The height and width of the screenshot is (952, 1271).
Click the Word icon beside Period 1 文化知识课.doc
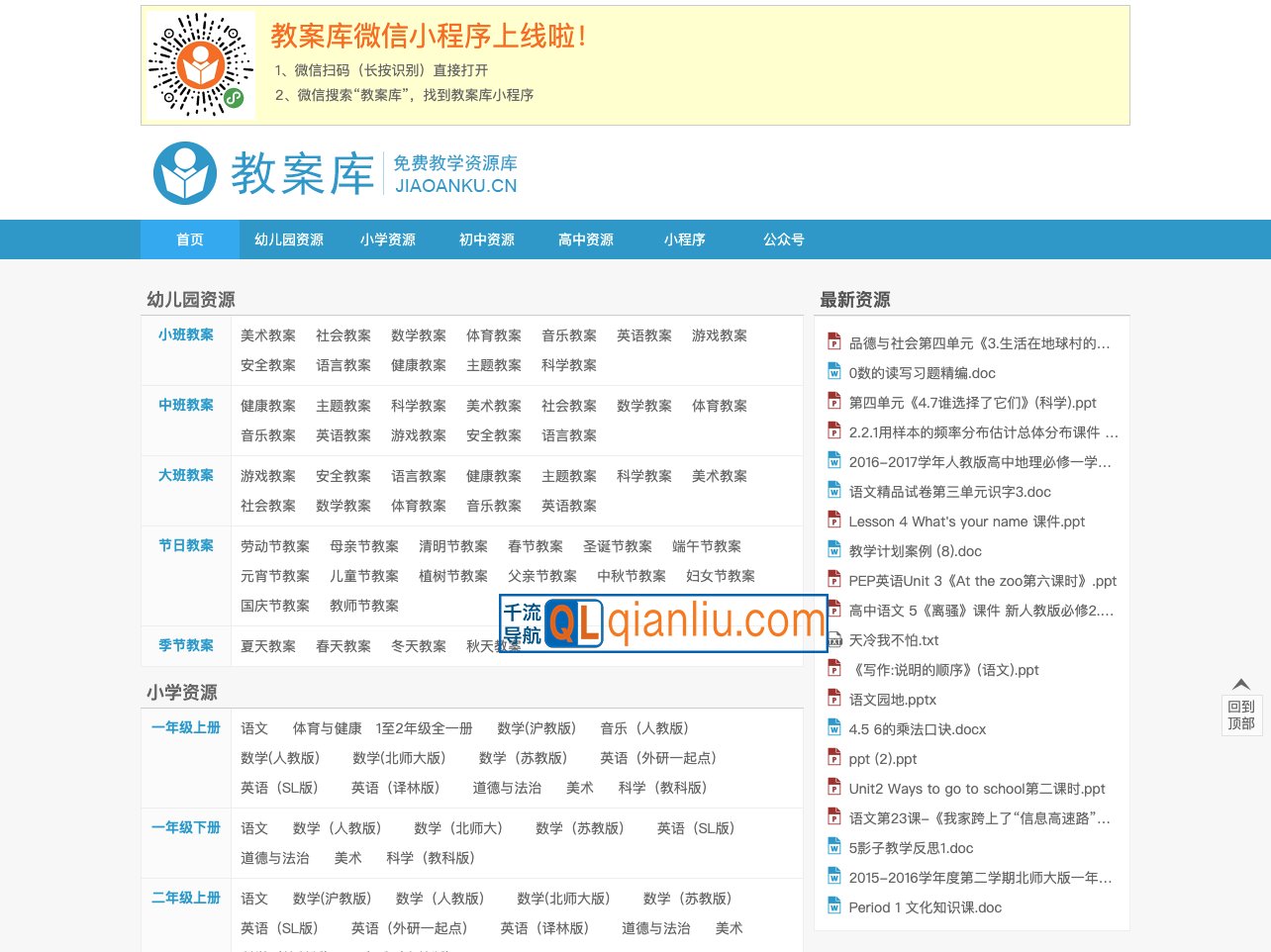click(x=833, y=906)
